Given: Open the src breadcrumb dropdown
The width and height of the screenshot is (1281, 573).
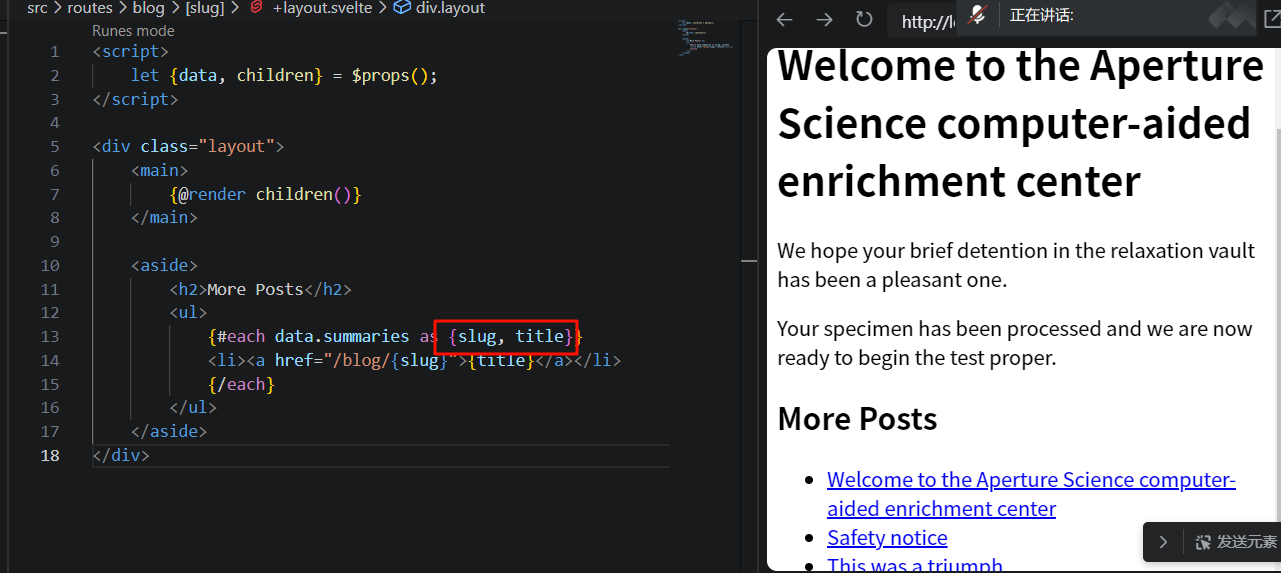Looking at the screenshot, I should coord(38,8).
